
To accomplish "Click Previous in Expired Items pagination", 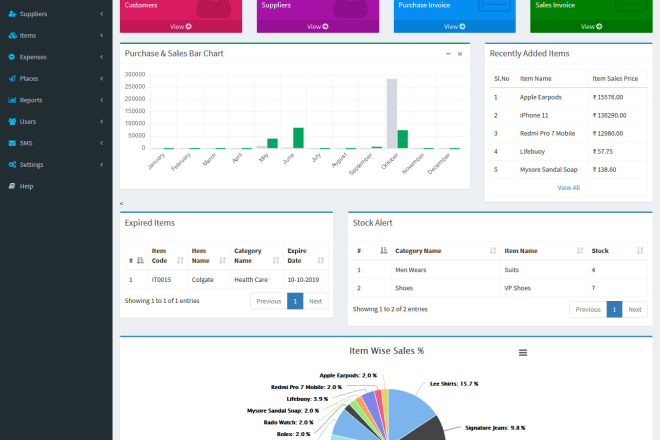I will pyautogui.click(x=269, y=301).
